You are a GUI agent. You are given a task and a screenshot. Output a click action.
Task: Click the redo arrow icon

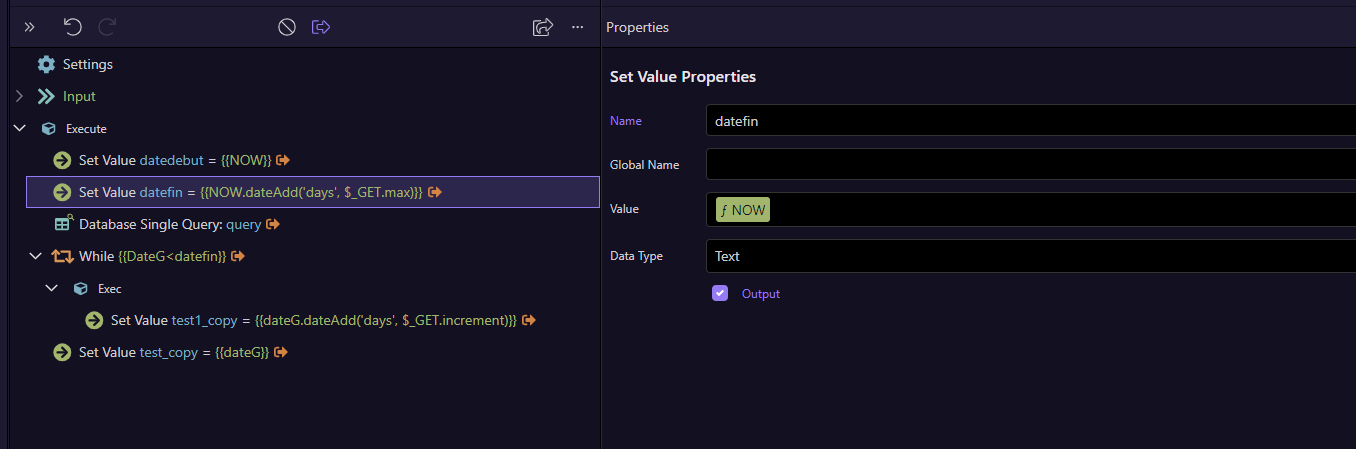pyautogui.click(x=107, y=27)
